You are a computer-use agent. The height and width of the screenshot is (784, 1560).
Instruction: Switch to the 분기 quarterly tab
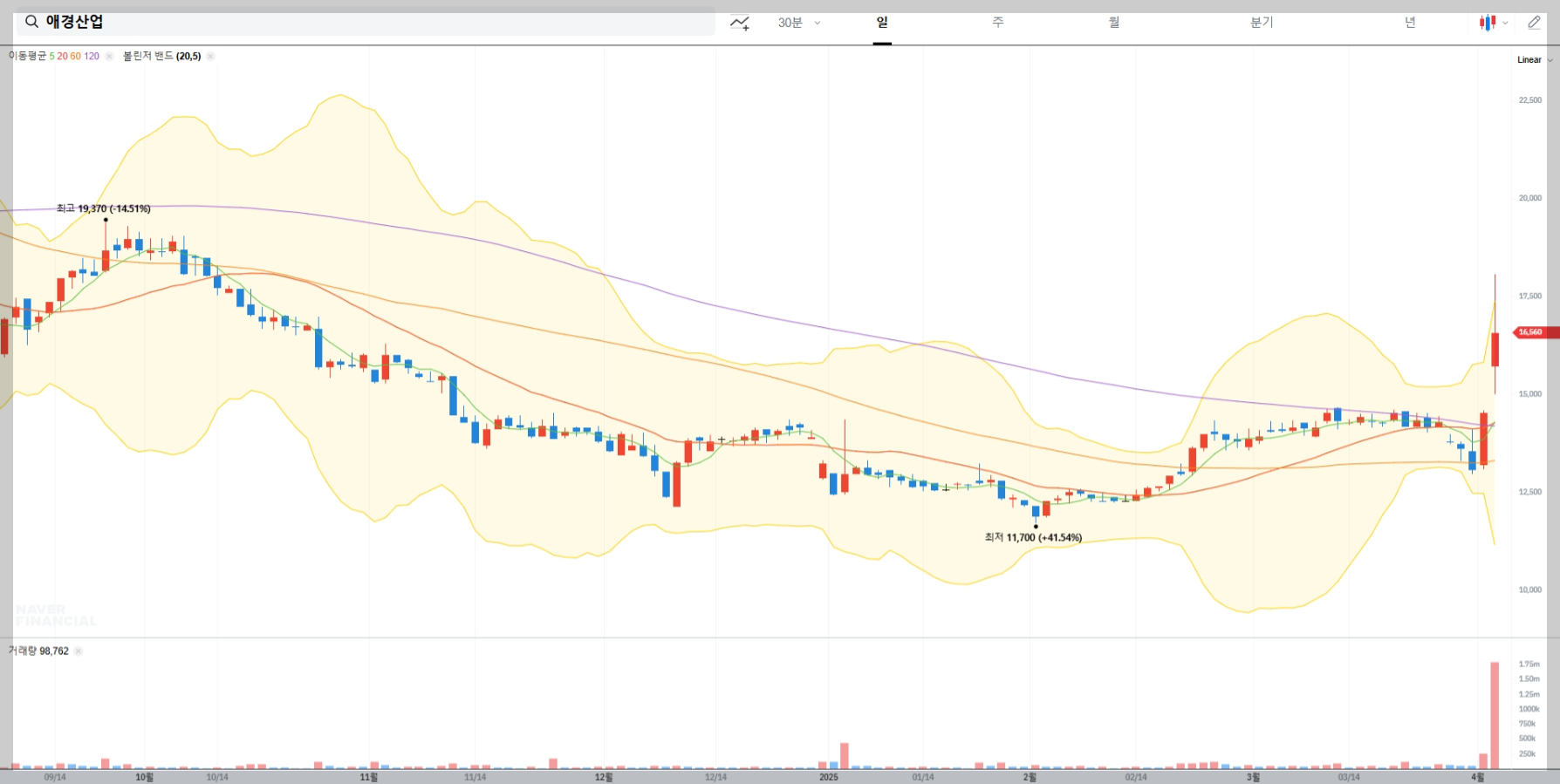tap(1262, 22)
